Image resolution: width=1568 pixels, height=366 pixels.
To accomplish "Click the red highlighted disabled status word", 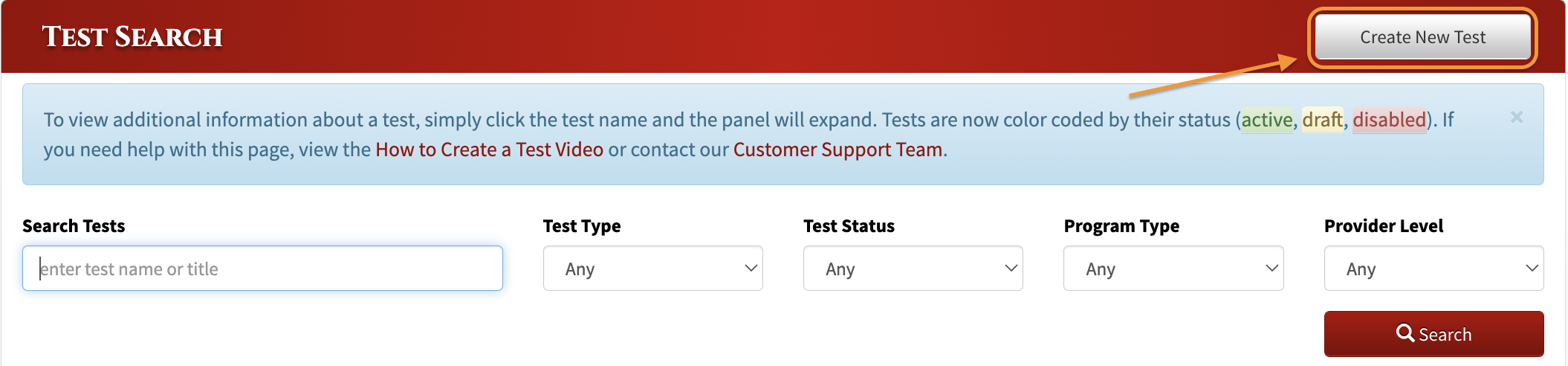I will point(1390,120).
